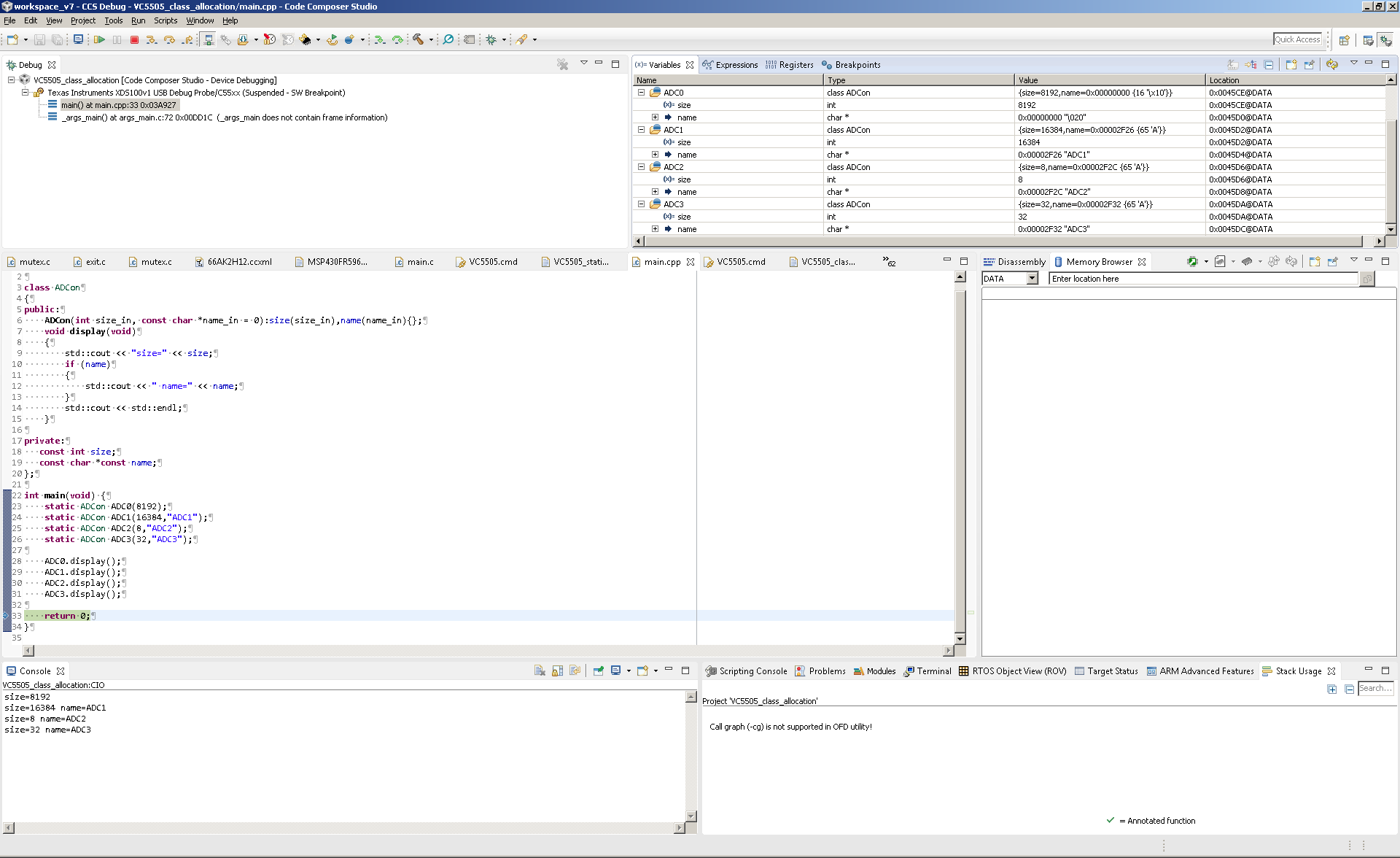
Task: Select the _args_main() stack frame
Action: (225, 117)
